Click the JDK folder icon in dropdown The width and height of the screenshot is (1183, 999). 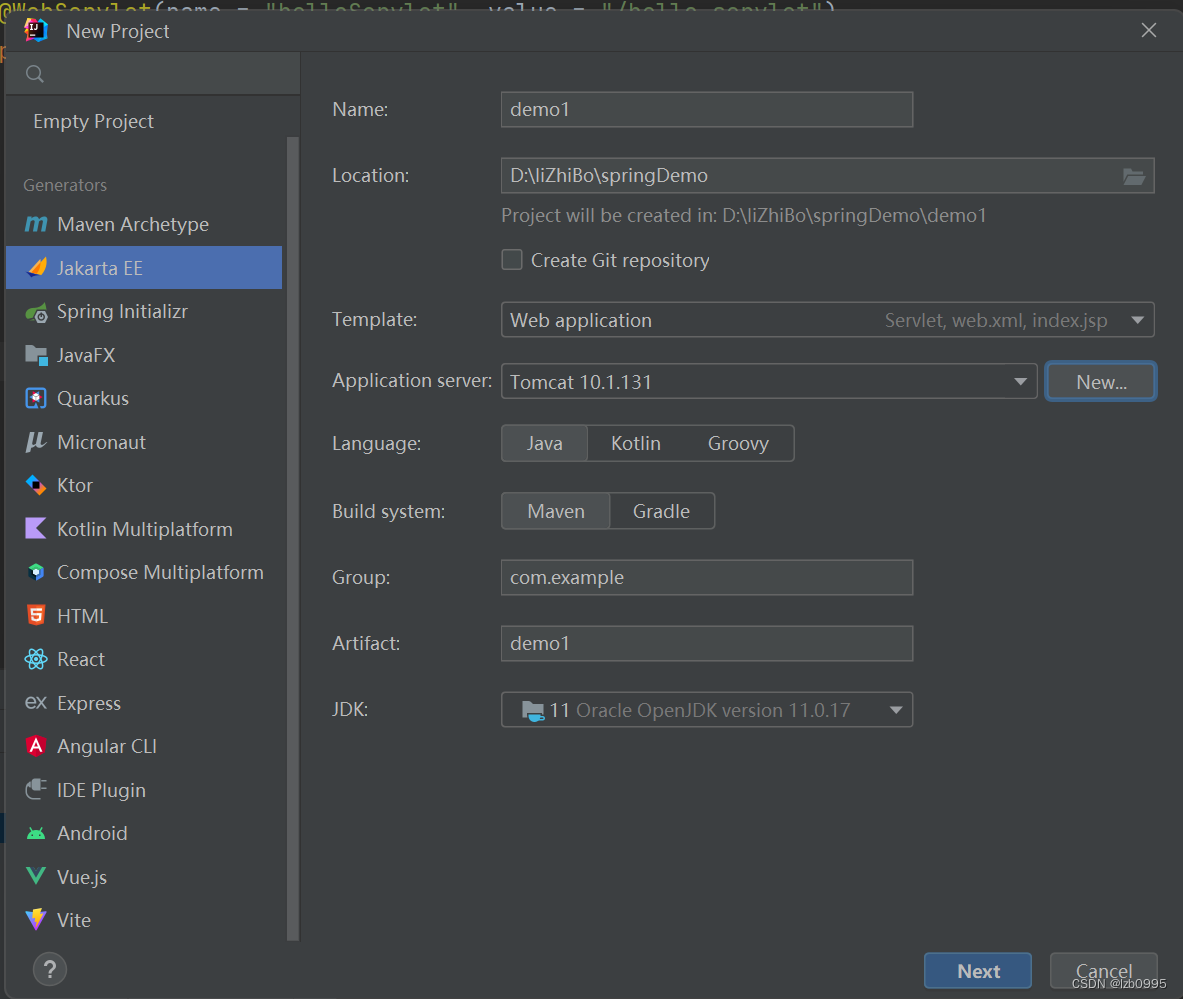point(533,710)
